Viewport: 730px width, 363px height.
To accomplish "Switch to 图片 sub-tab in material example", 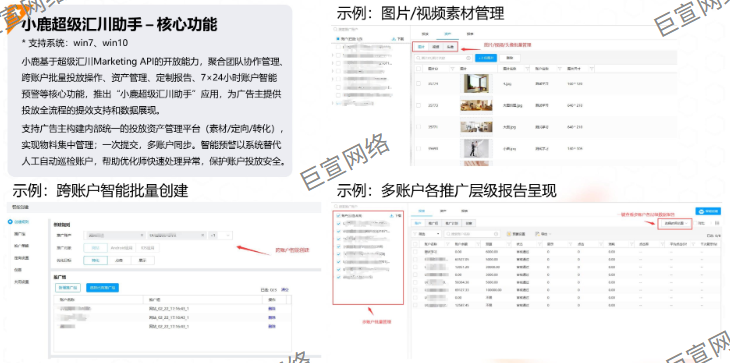I will click(x=421, y=47).
